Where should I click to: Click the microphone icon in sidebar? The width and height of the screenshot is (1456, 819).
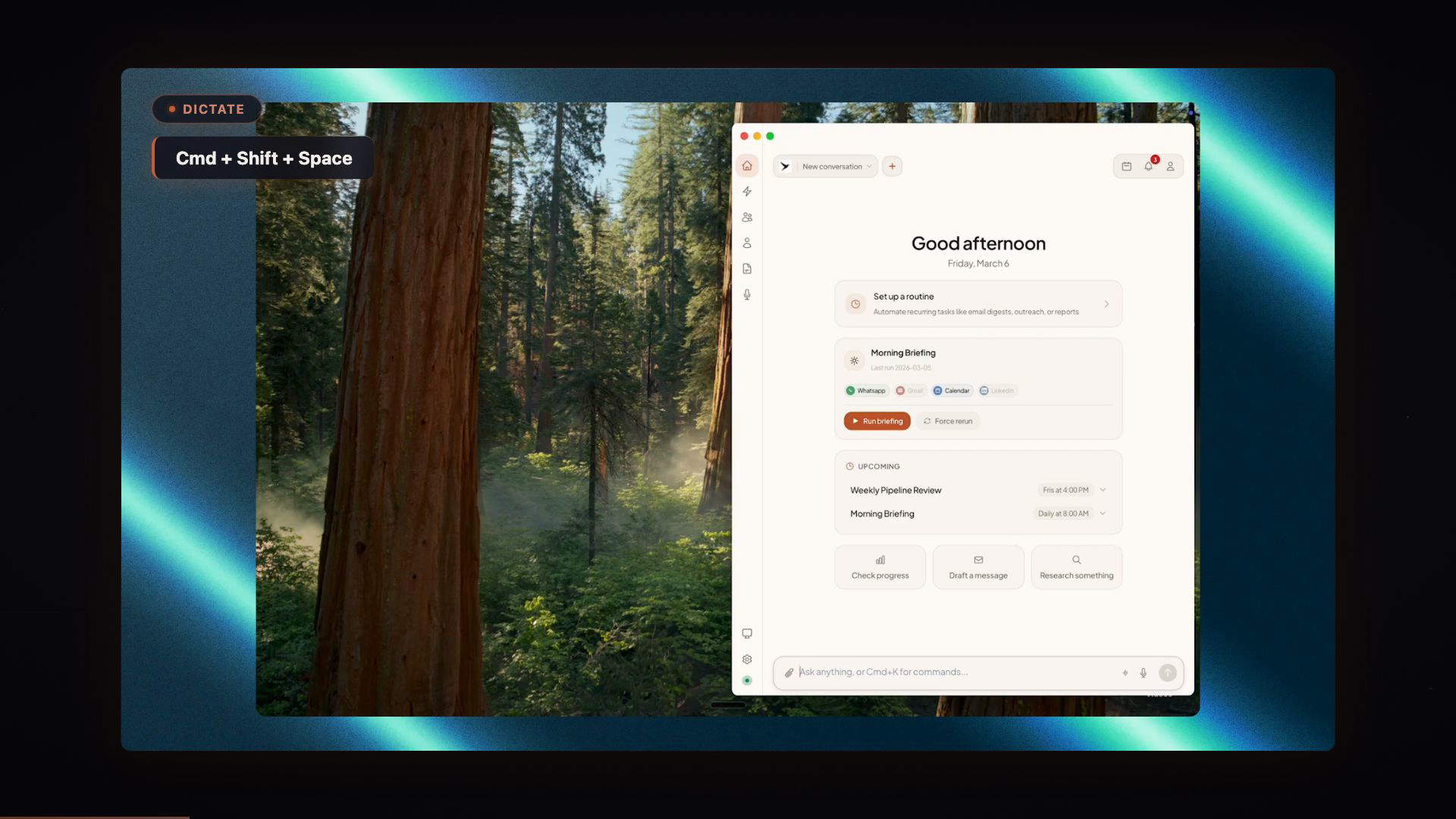click(747, 295)
